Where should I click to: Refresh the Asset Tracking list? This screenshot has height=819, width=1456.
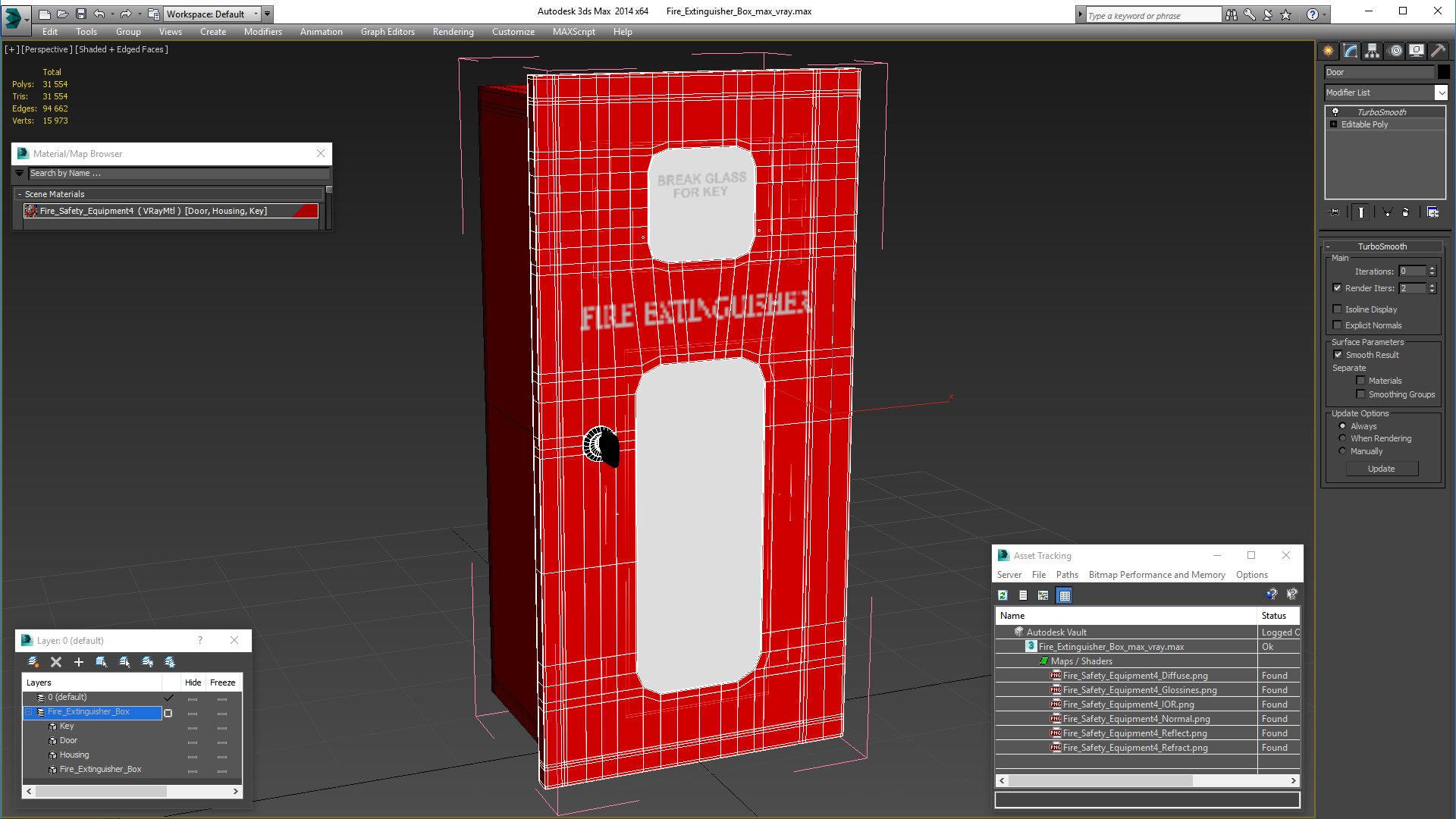(x=1003, y=595)
